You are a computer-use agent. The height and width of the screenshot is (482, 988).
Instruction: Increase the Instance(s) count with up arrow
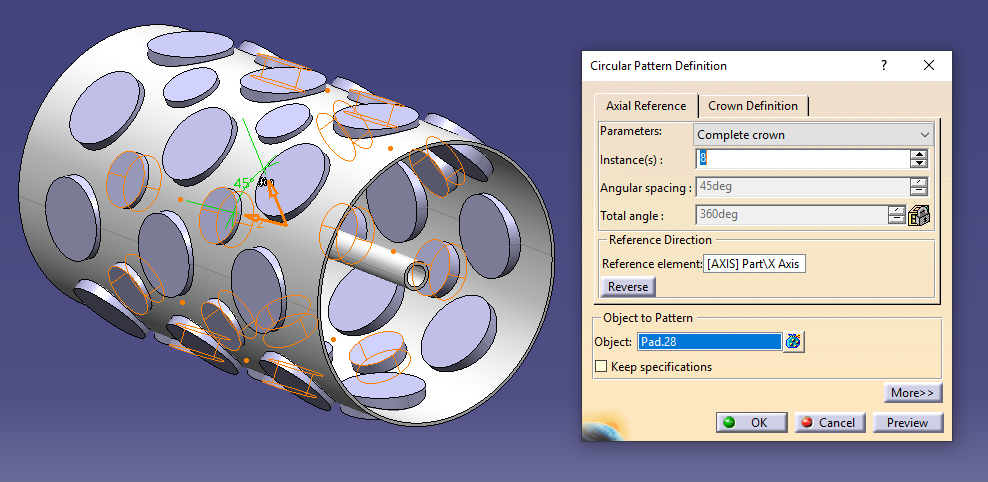coord(919,154)
